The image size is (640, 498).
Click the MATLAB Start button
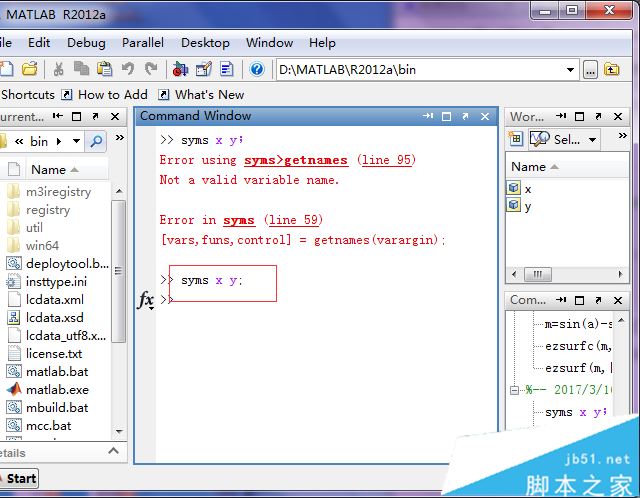click(19, 478)
